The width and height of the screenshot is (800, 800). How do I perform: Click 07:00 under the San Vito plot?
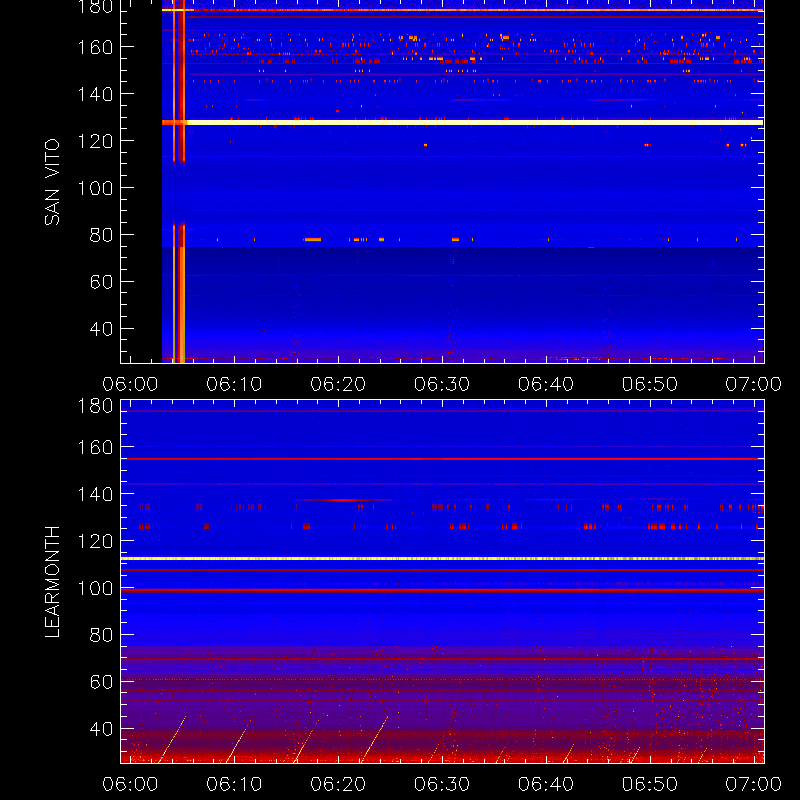pyautogui.click(x=754, y=384)
